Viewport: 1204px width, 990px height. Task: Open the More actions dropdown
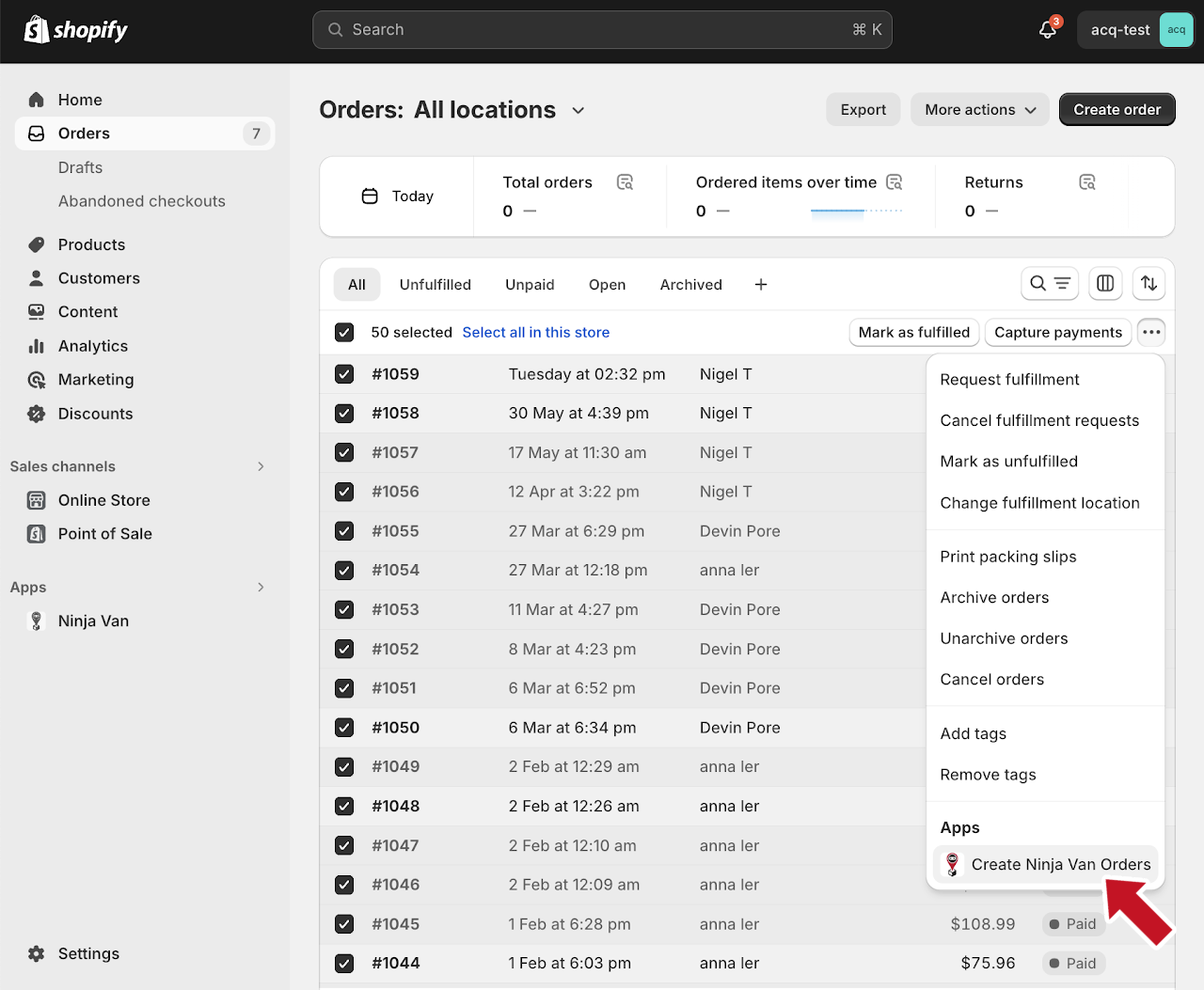tap(980, 110)
